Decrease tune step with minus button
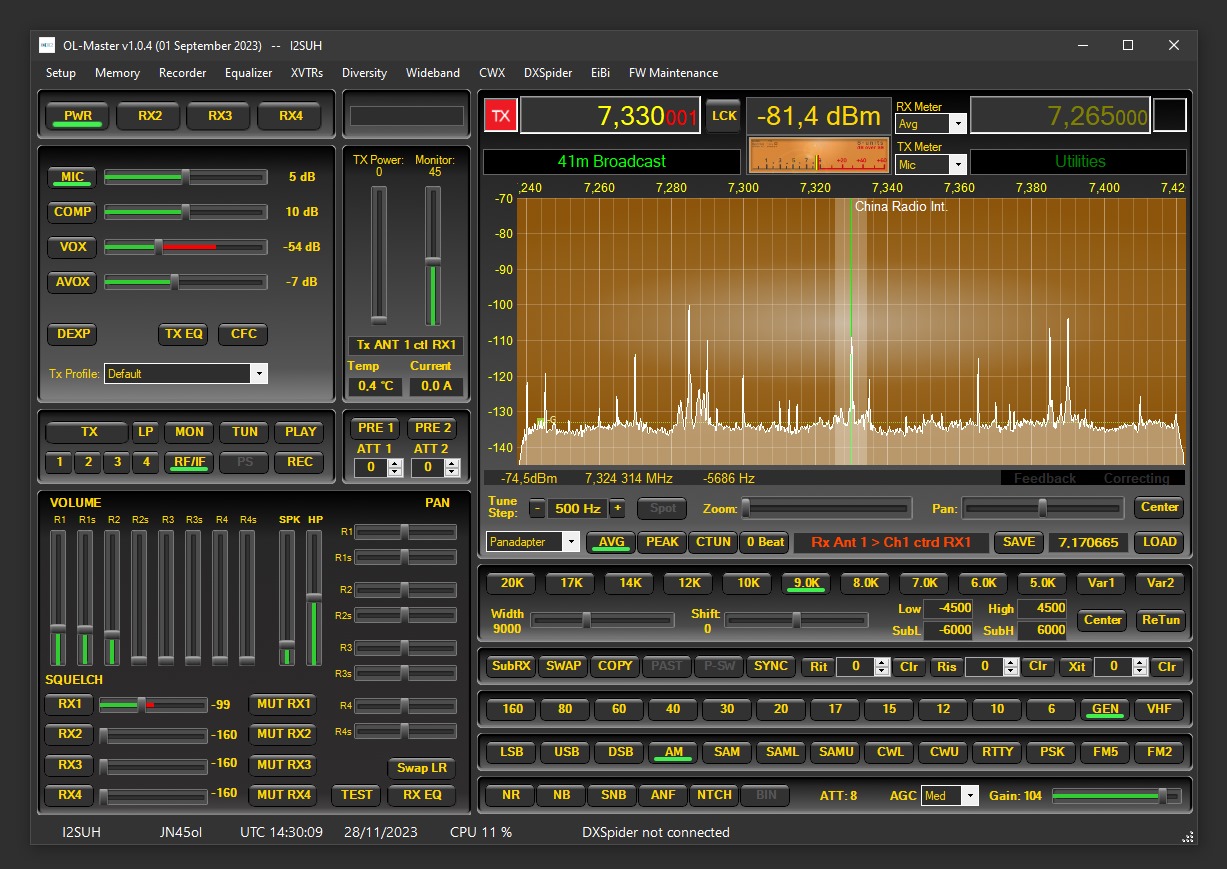The image size is (1227, 869). tap(538, 508)
